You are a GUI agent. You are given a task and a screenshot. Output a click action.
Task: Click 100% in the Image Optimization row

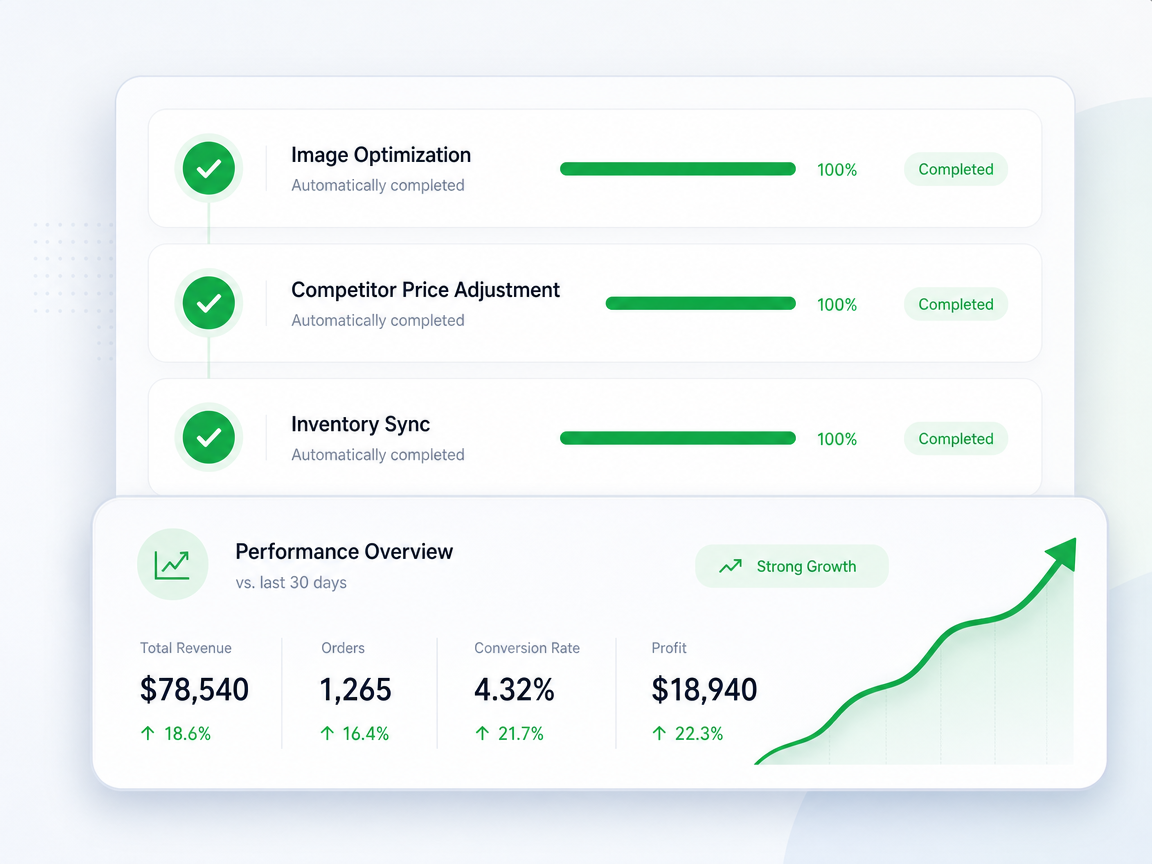tap(837, 170)
